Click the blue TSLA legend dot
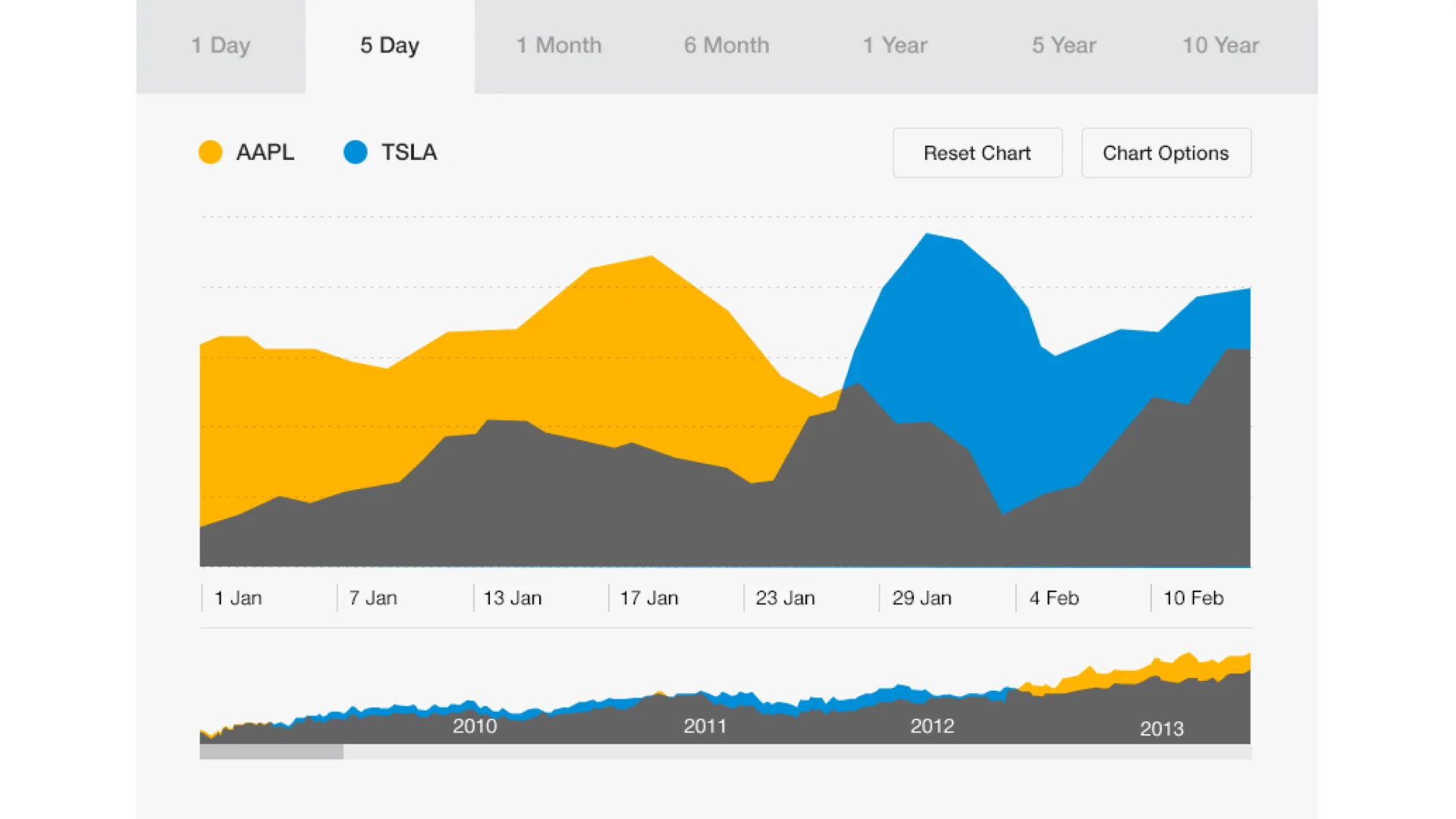 (355, 152)
